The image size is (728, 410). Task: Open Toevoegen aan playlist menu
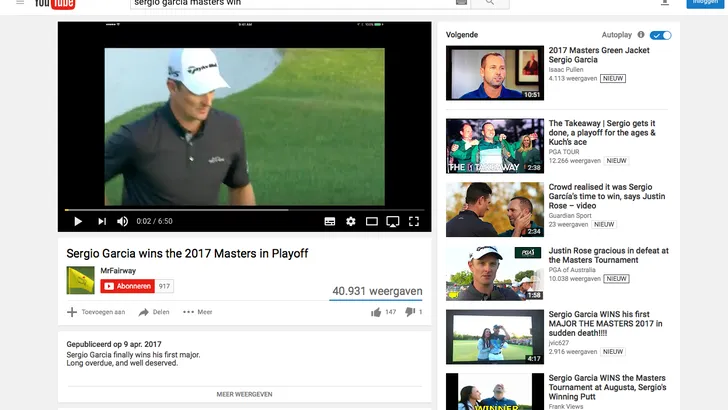point(96,312)
